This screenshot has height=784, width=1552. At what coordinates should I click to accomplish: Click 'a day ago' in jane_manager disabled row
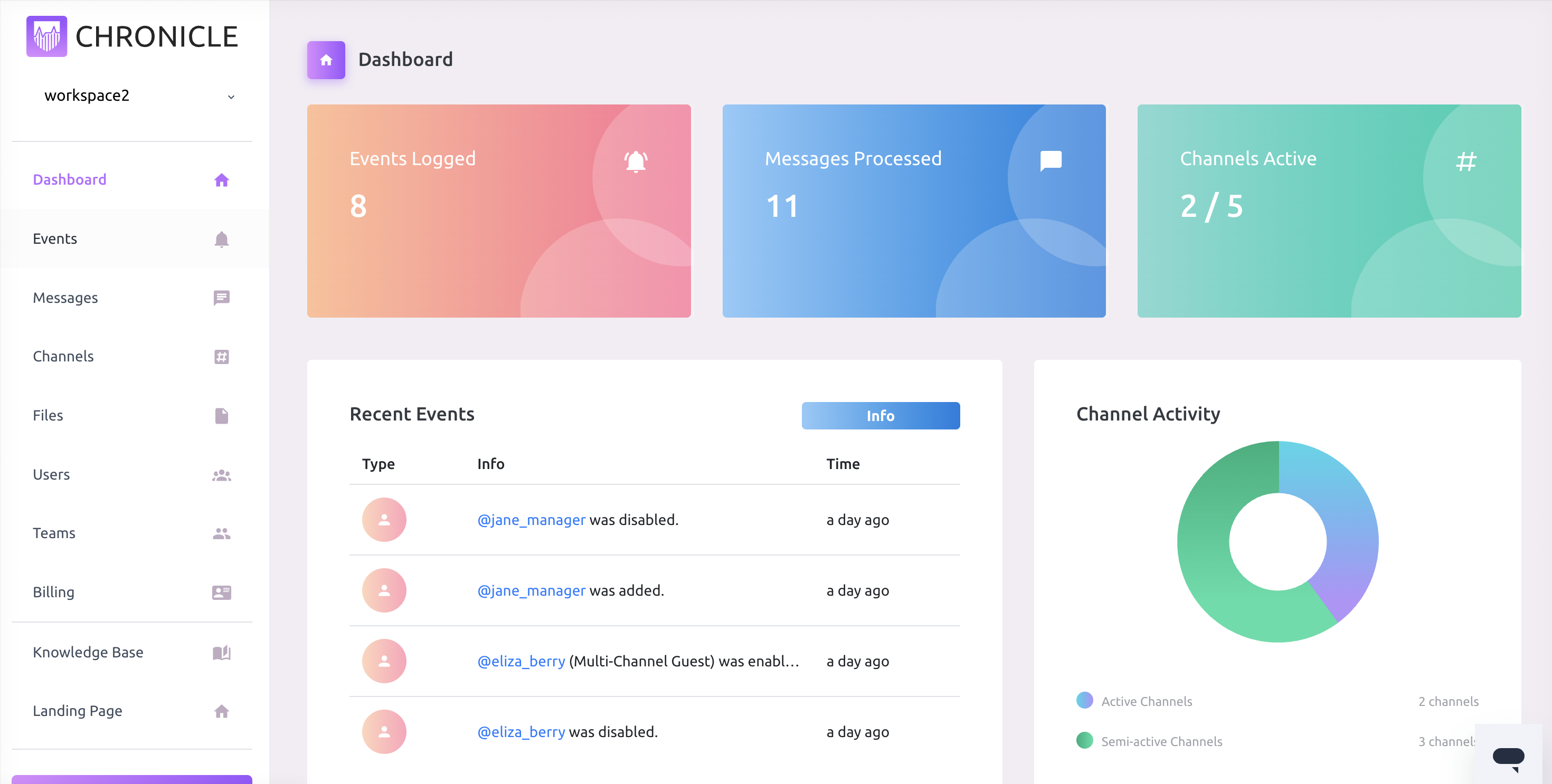857,520
